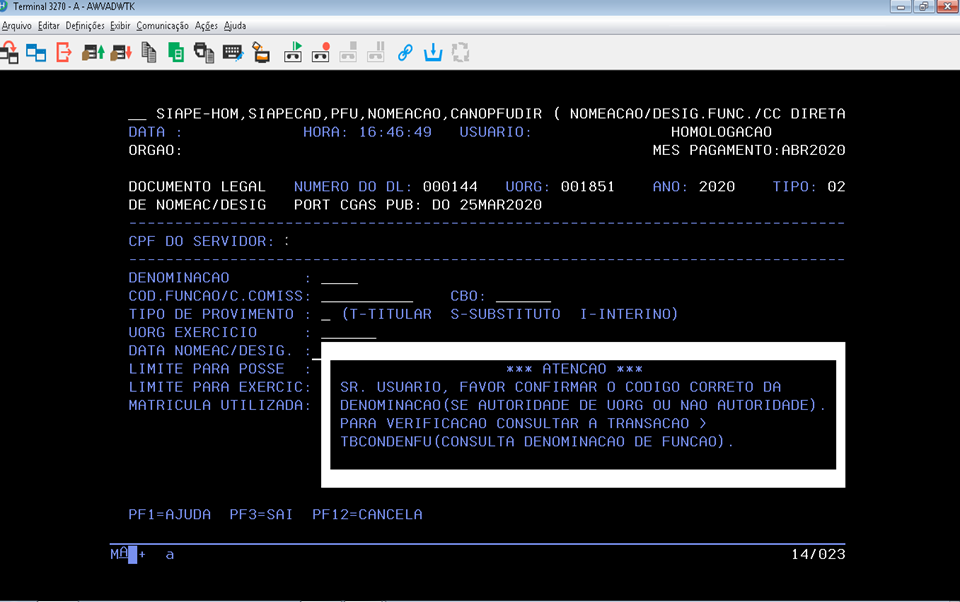Click the receive file download icon
The height and width of the screenshot is (602, 960).
point(121,52)
